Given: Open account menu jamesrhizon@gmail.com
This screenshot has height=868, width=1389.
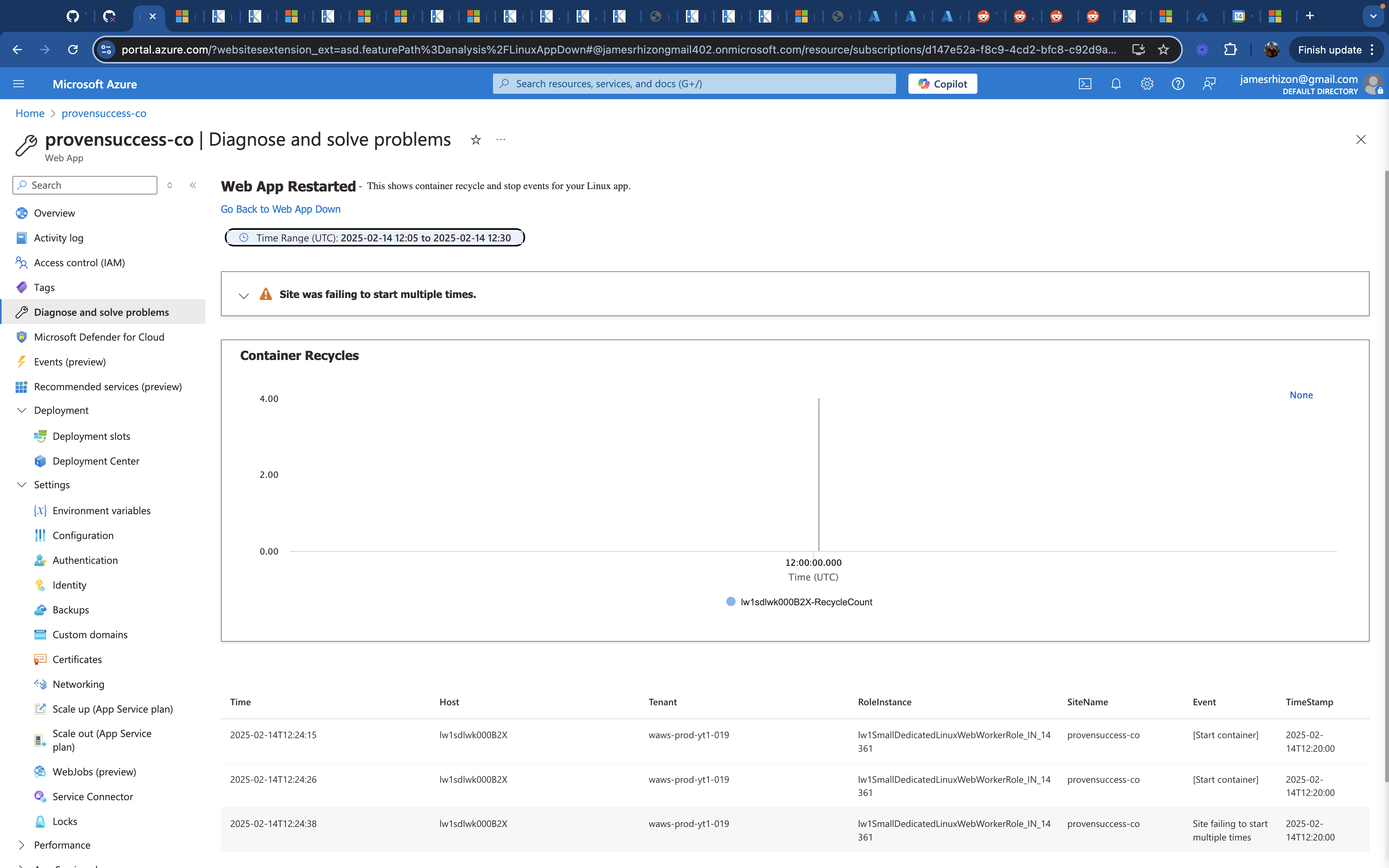Looking at the screenshot, I should tap(1310, 84).
